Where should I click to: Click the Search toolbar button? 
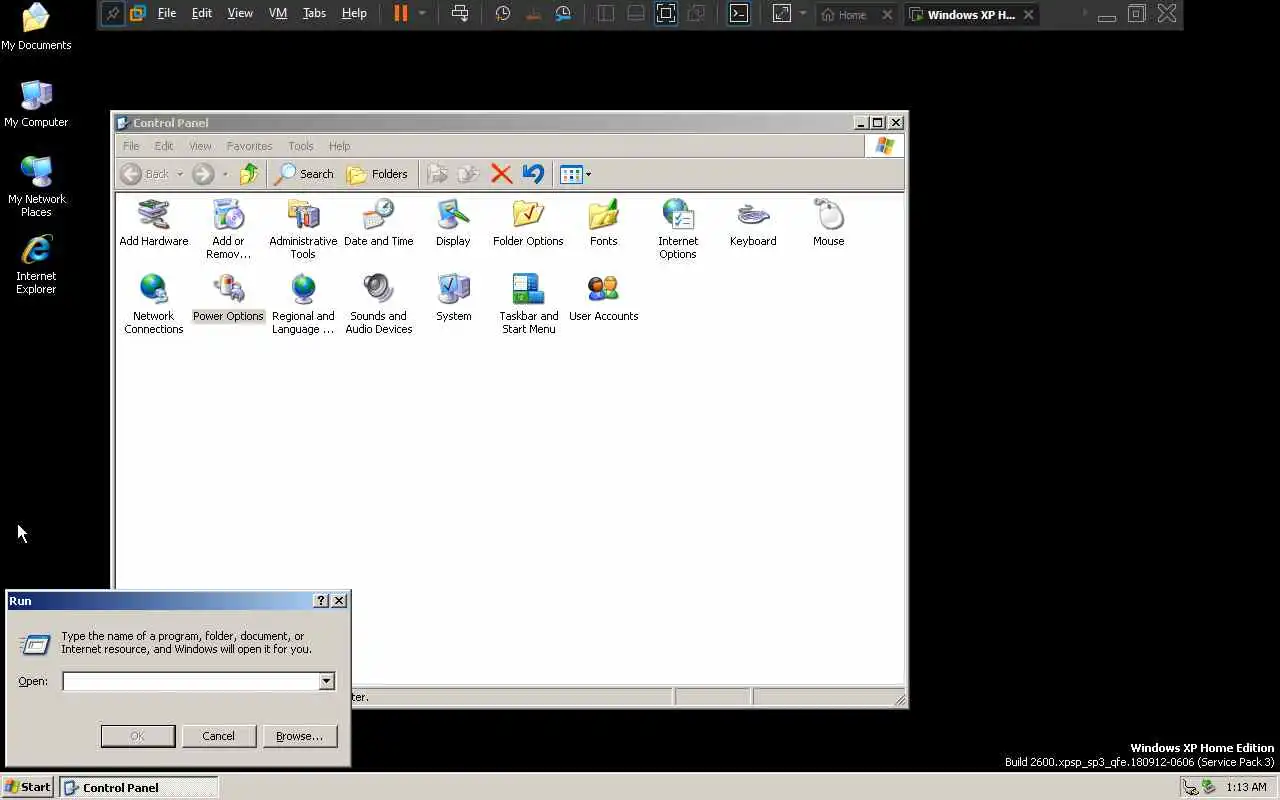[x=304, y=174]
